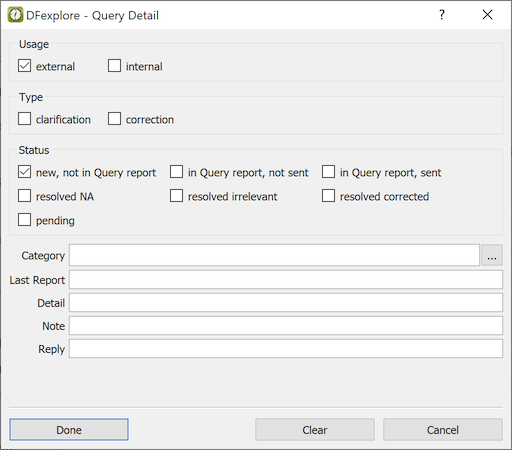Select the resolved irrelevant checkbox
This screenshot has height=450, width=512.
tap(176, 196)
